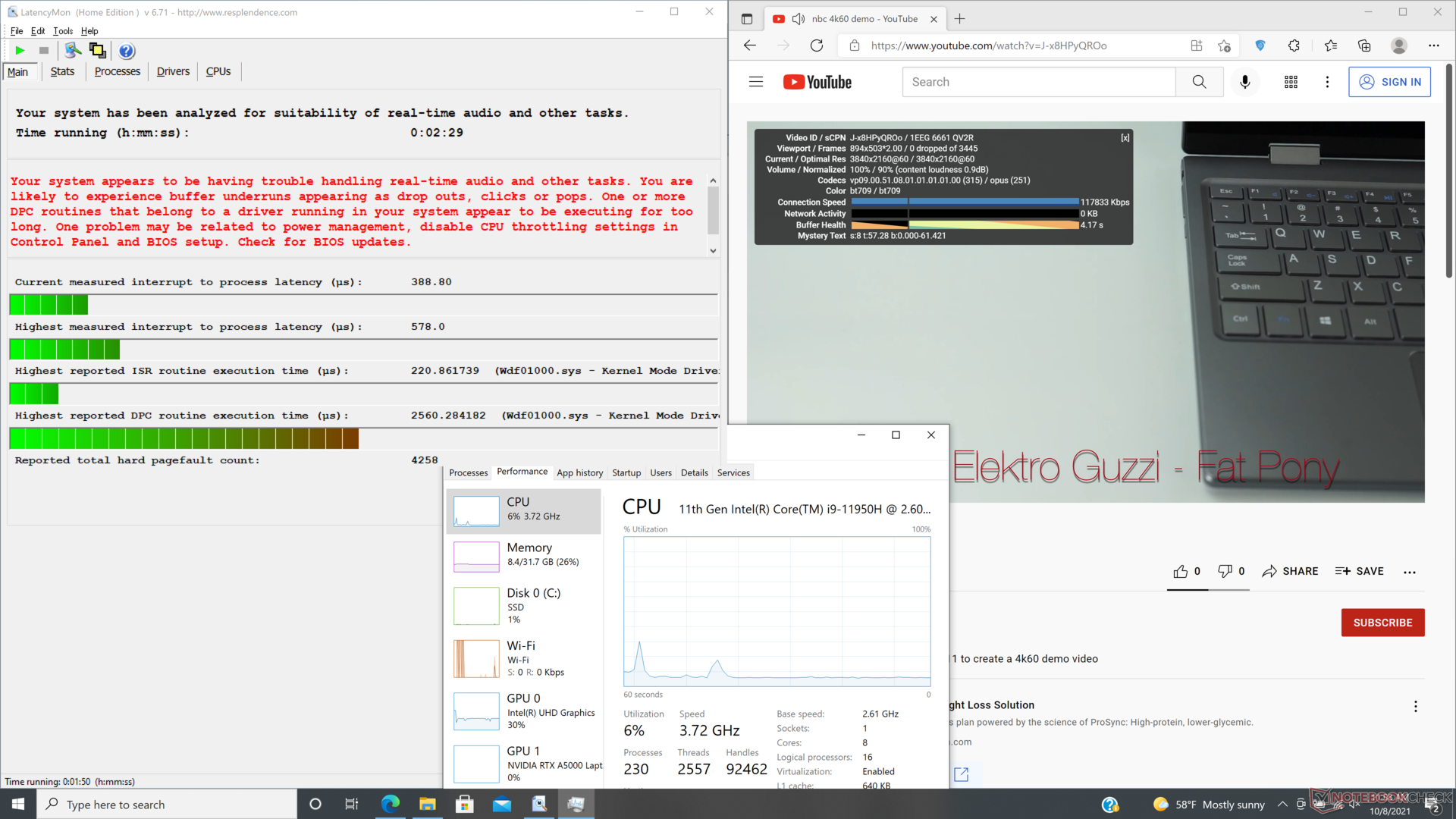
Task: Add this page to favorites star
Action: coord(1224,45)
